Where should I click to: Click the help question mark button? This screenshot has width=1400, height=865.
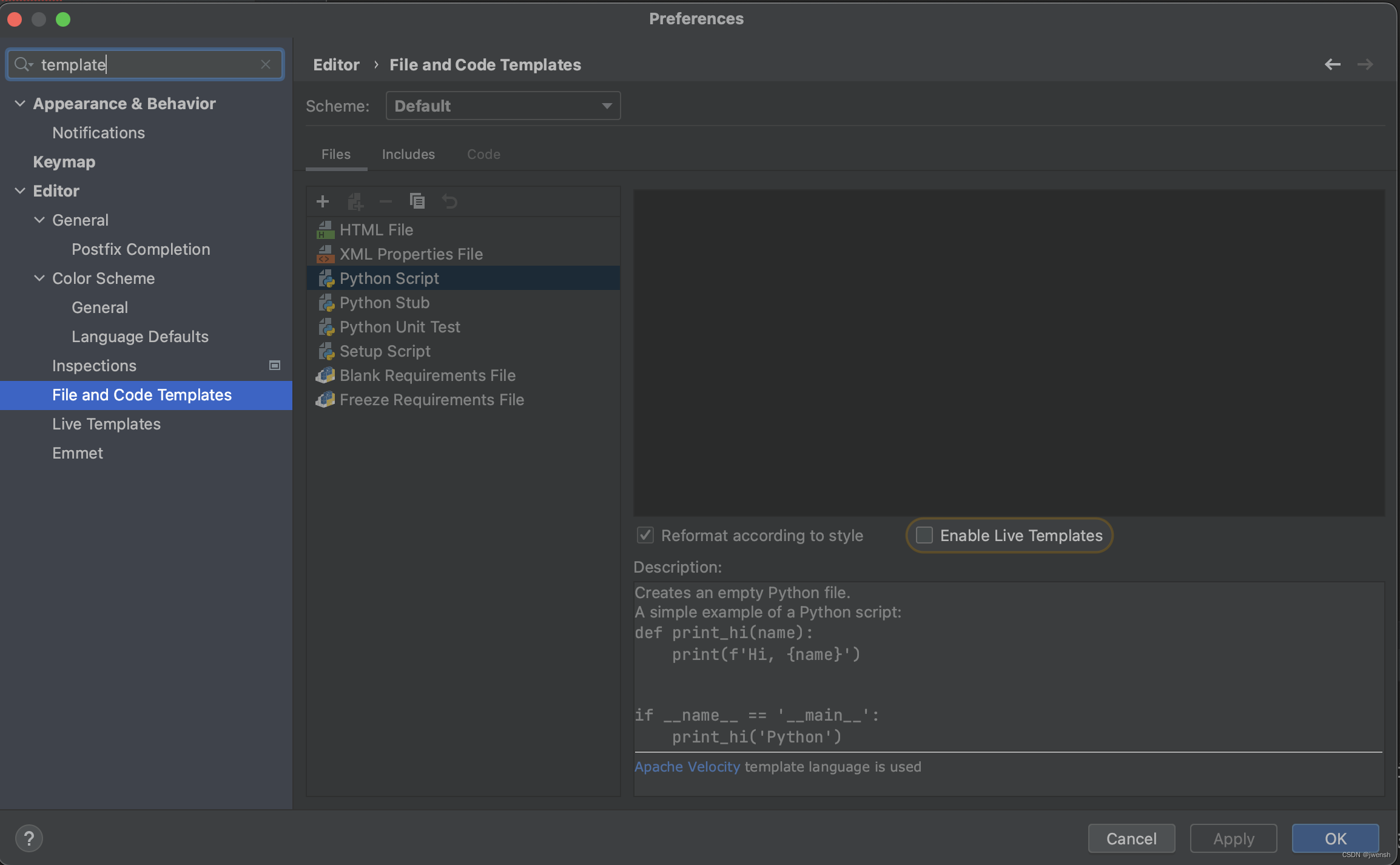[29, 838]
